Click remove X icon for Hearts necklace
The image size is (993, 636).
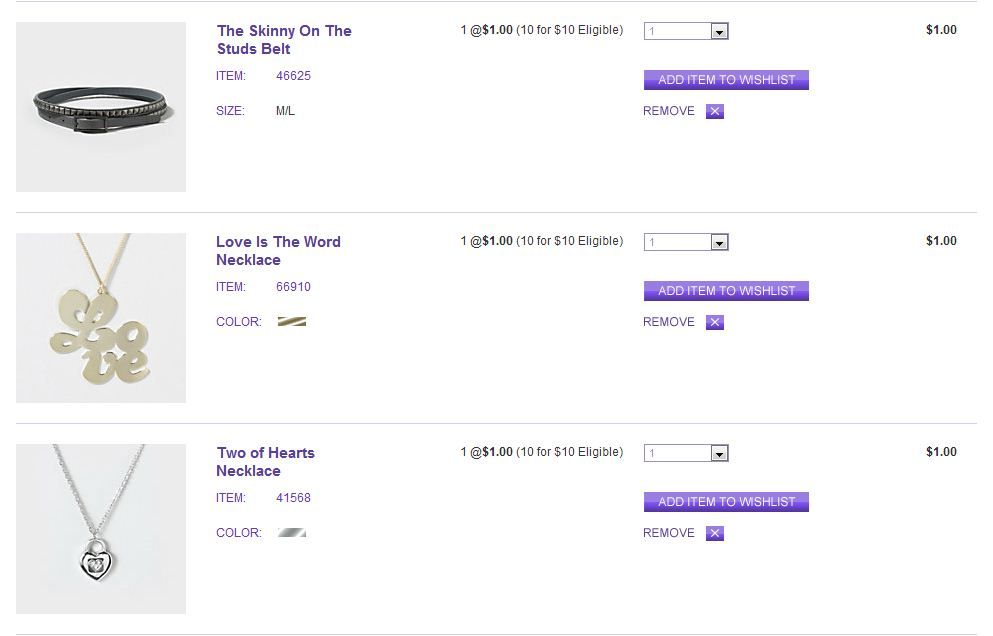[714, 534]
